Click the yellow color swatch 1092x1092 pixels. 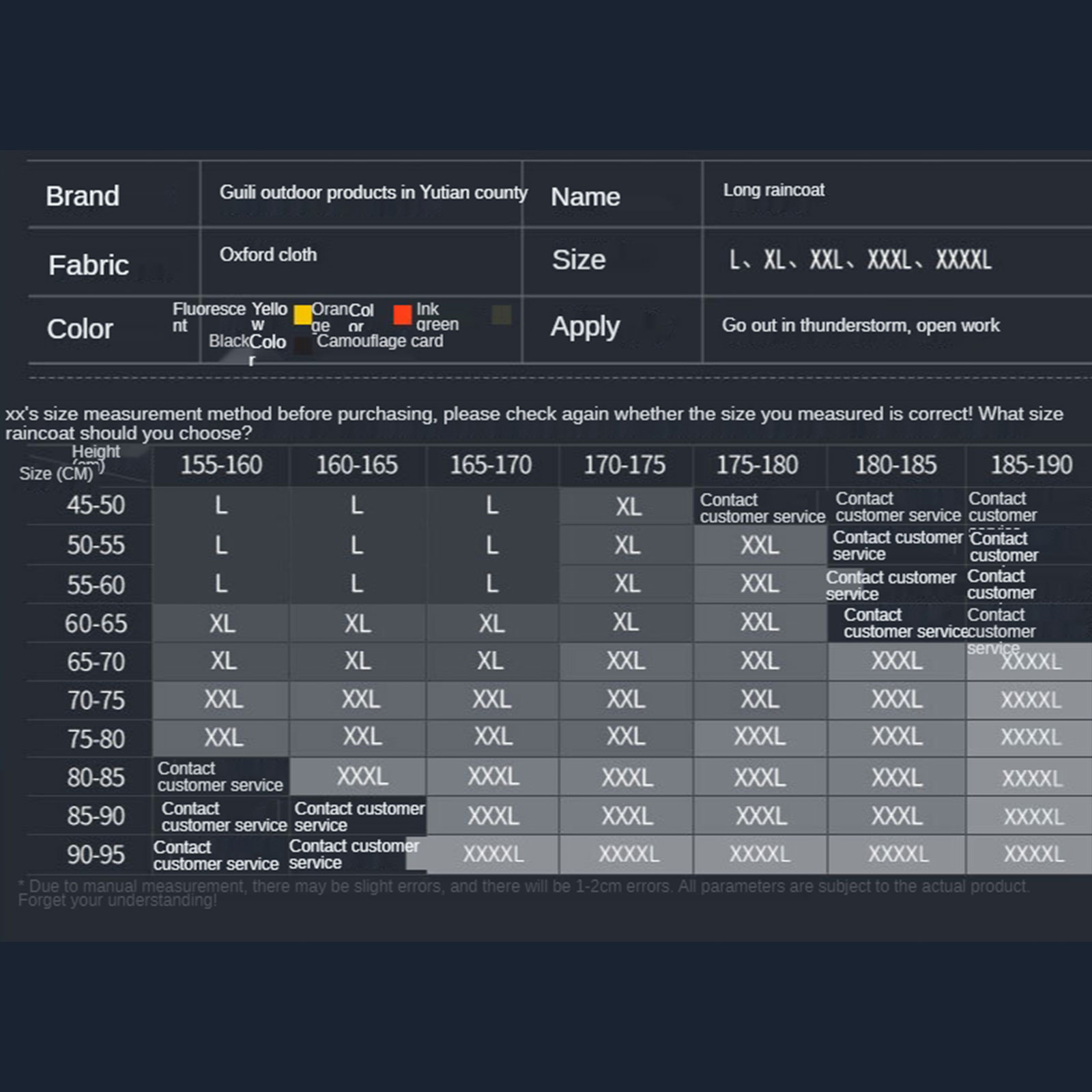[302, 315]
